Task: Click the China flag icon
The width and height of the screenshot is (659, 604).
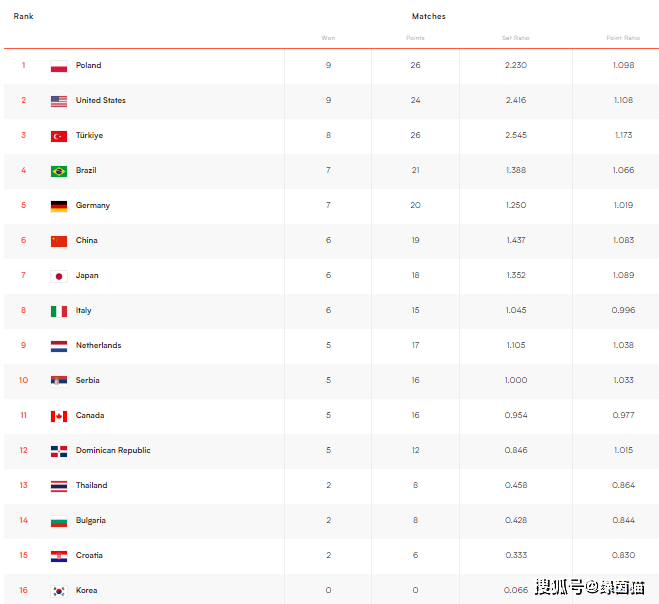Action: pos(59,241)
